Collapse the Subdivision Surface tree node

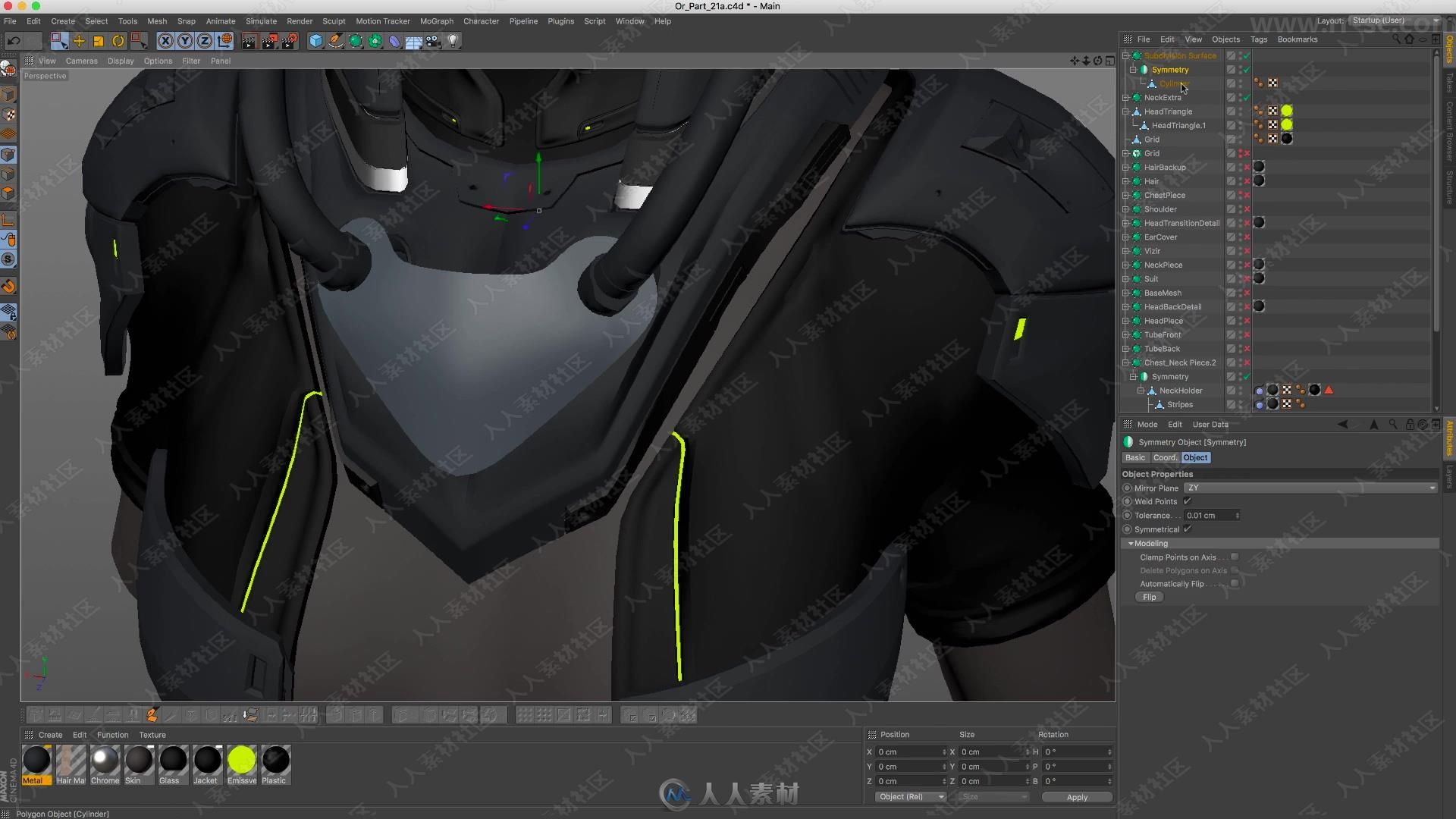[1126, 56]
